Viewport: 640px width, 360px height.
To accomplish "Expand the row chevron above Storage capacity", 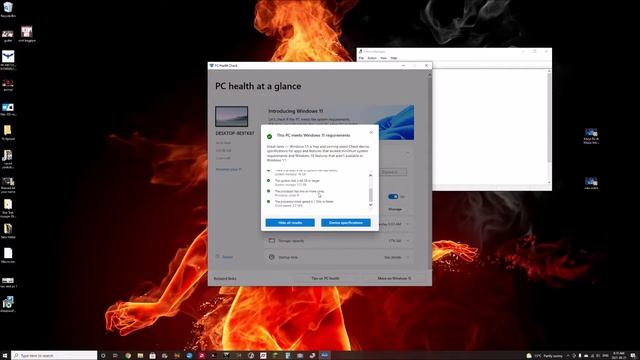I will [408, 224].
